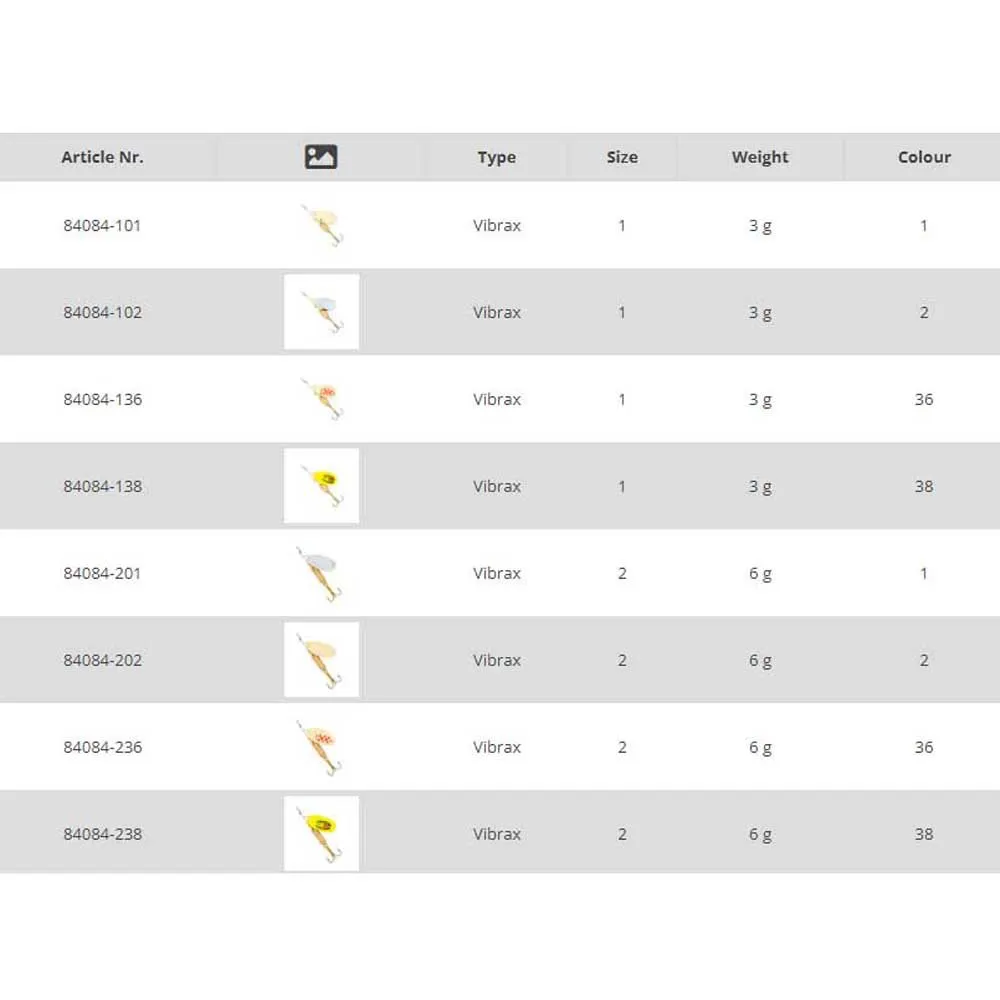The image size is (1000, 1000).
Task: Enlarge the lure picture in row 84084-201
Action: coord(322,573)
